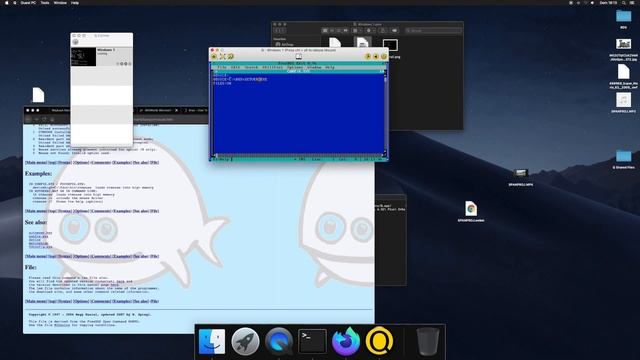Screen dimensions: 640x360
Task: Select the dark png thumbnail in Finder
Action: pyautogui.click(x=390, y=45)
